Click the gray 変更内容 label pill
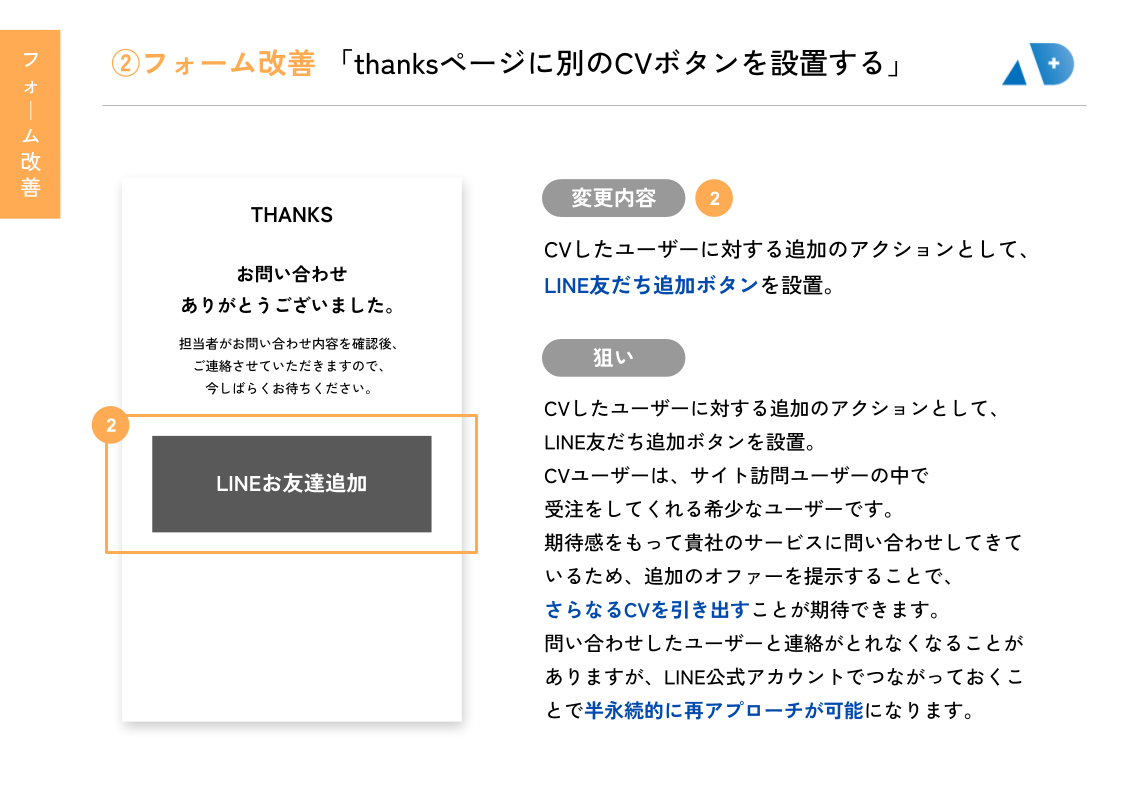Viewport: 1121px width, 793px height. pos(613,198)
